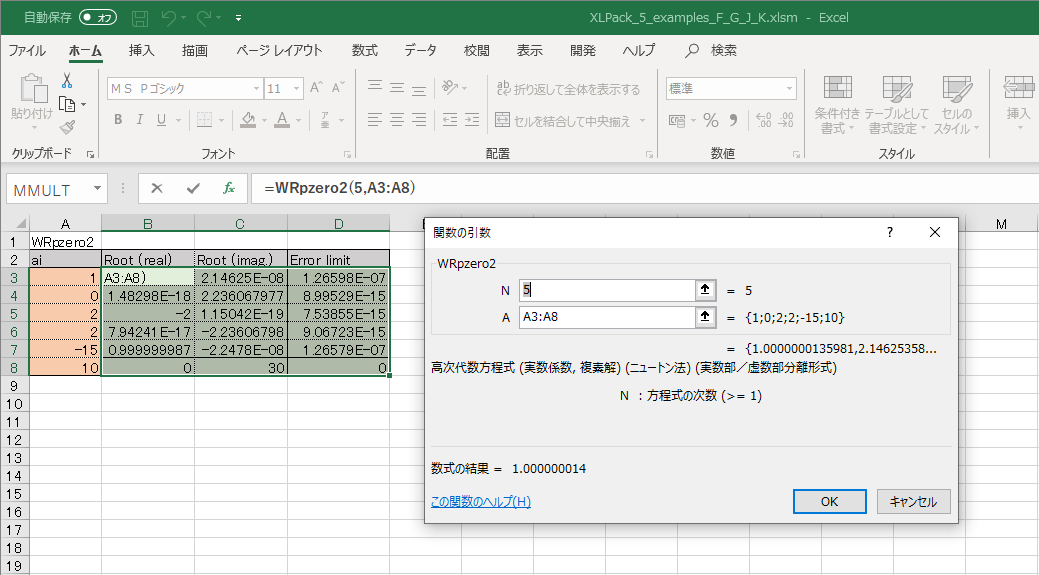
Task: Open the ページ レイアウト tab
Action: (279, 50)
